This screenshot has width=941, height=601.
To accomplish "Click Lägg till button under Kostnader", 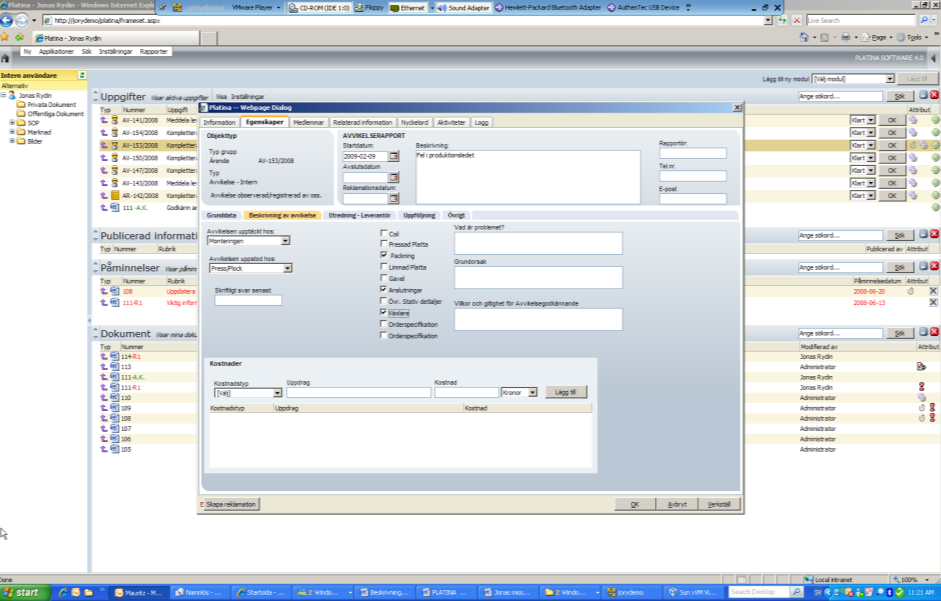I will coord(565,392).
